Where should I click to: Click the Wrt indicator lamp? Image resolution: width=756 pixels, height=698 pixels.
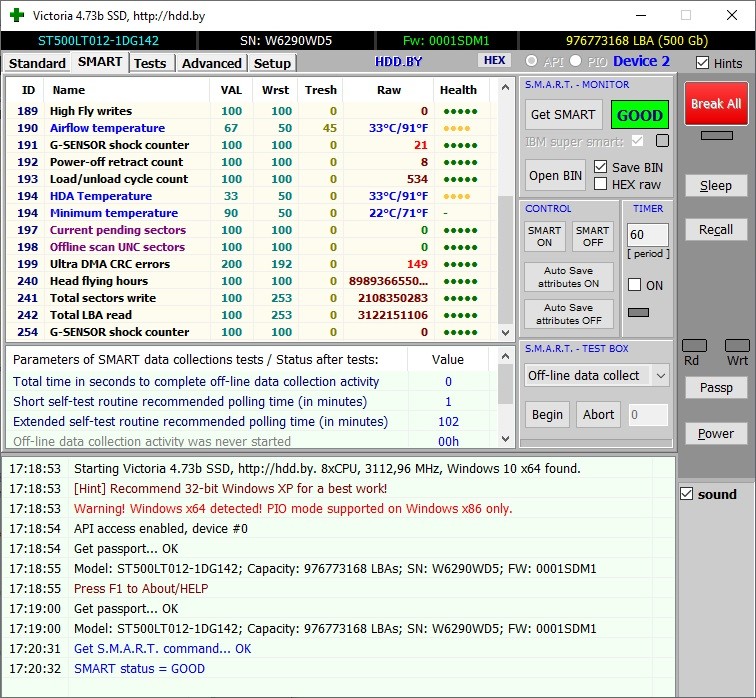(737, 345)
